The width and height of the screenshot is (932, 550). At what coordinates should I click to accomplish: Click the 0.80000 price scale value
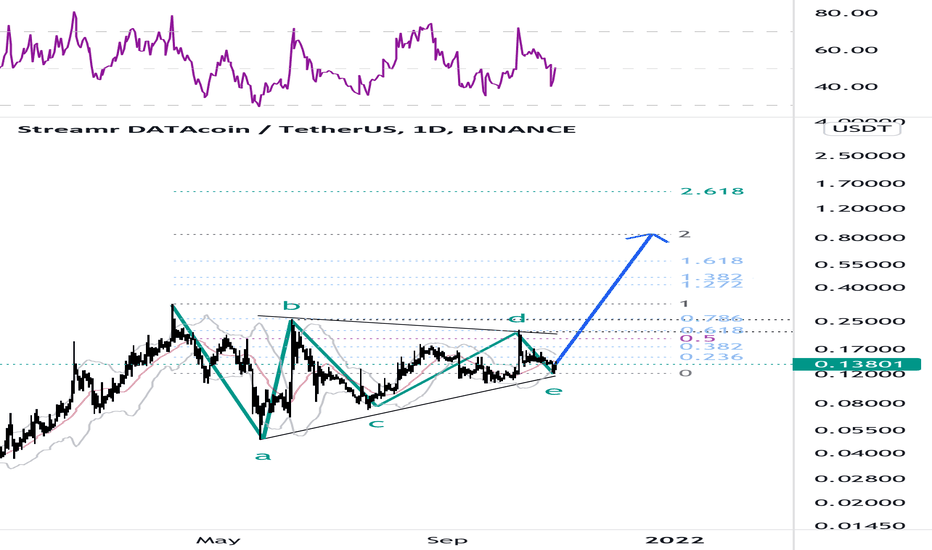coord(860,238)
